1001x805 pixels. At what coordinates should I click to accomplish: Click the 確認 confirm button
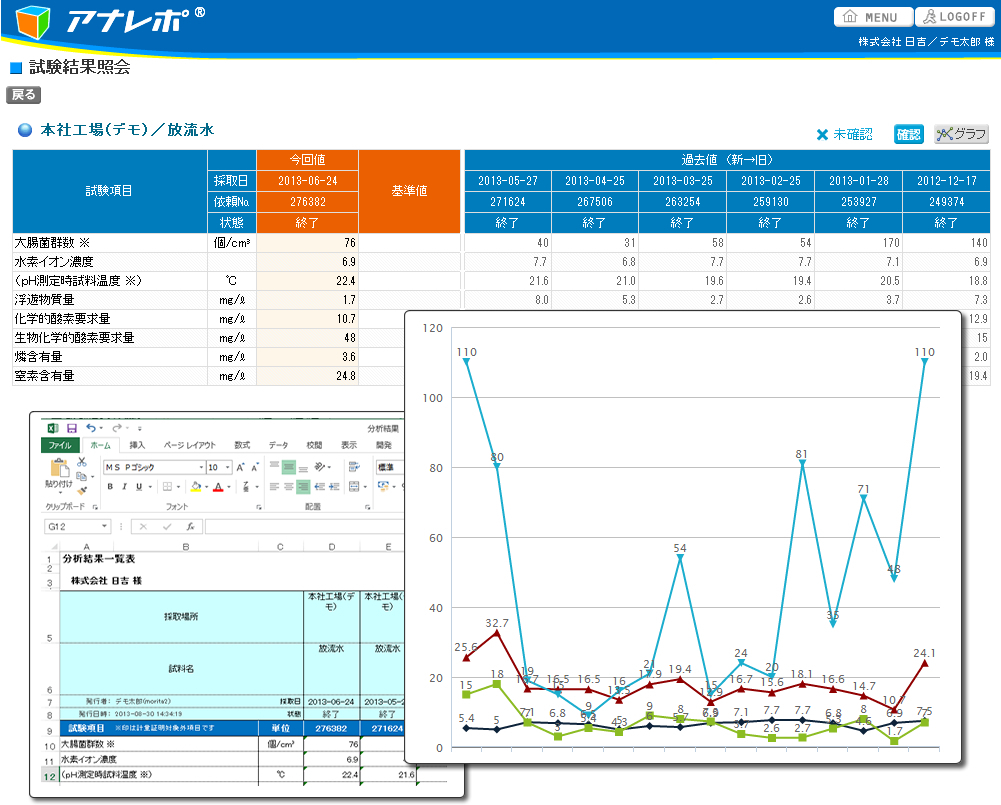click(x=908, y=134)
